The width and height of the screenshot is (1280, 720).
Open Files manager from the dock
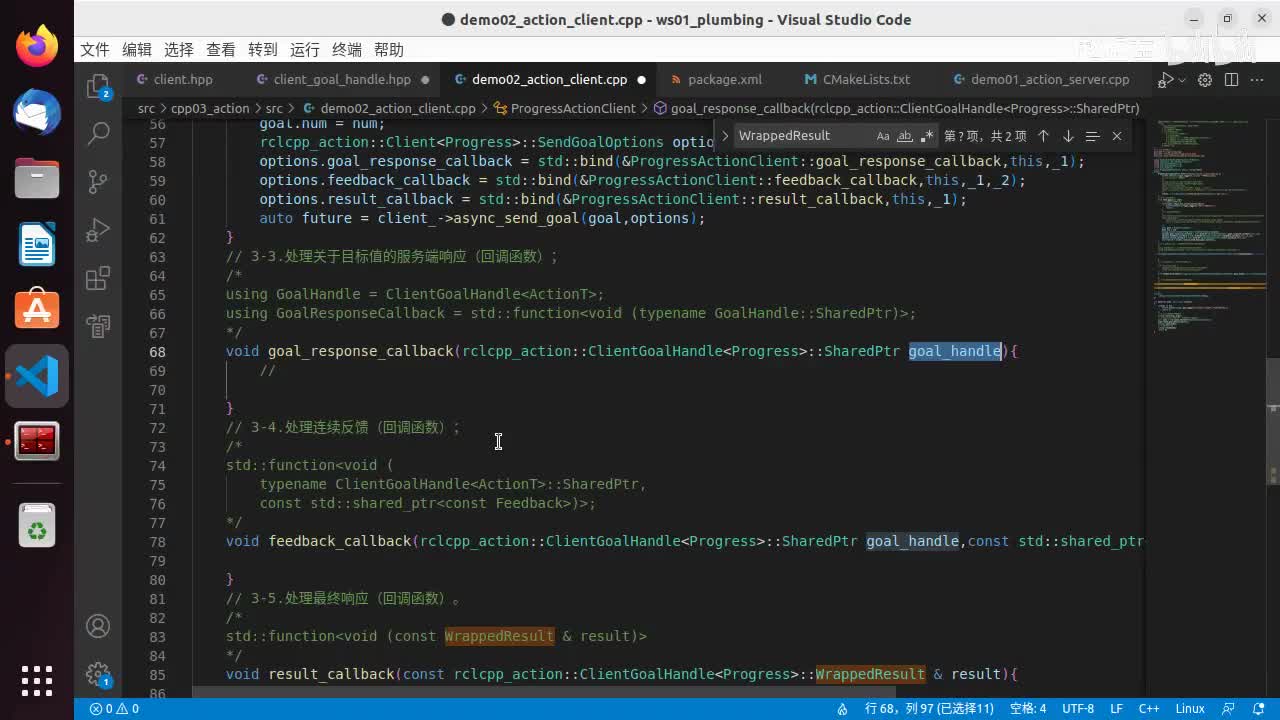37,179
